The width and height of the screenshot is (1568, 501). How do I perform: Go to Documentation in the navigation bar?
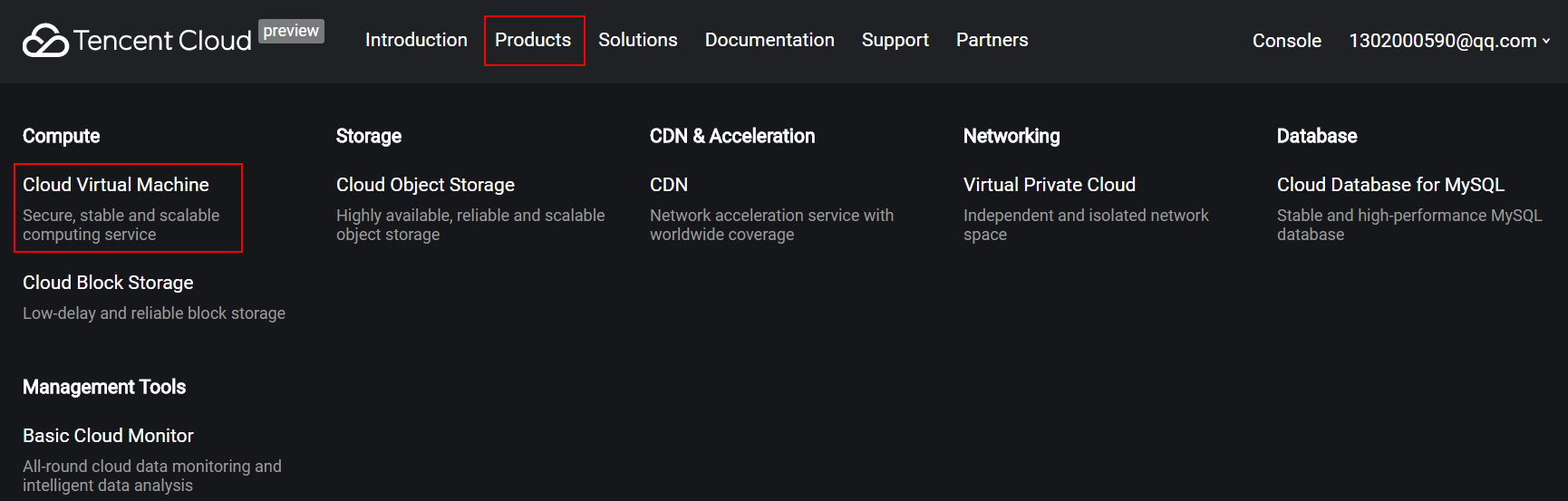point(769,40)
